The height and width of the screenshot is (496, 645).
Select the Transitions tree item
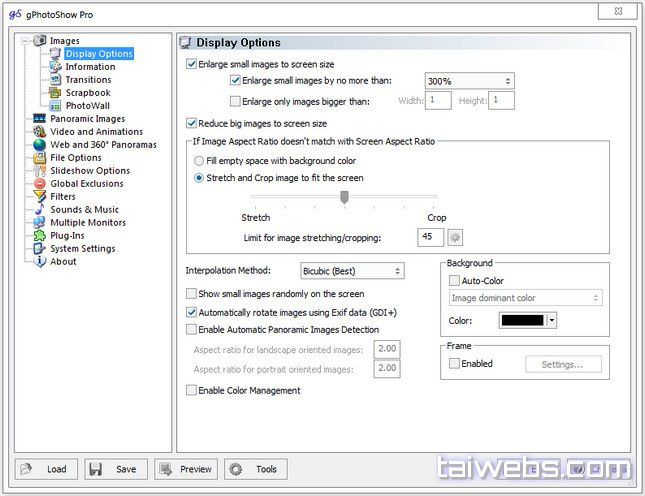[x=88, y=80]
